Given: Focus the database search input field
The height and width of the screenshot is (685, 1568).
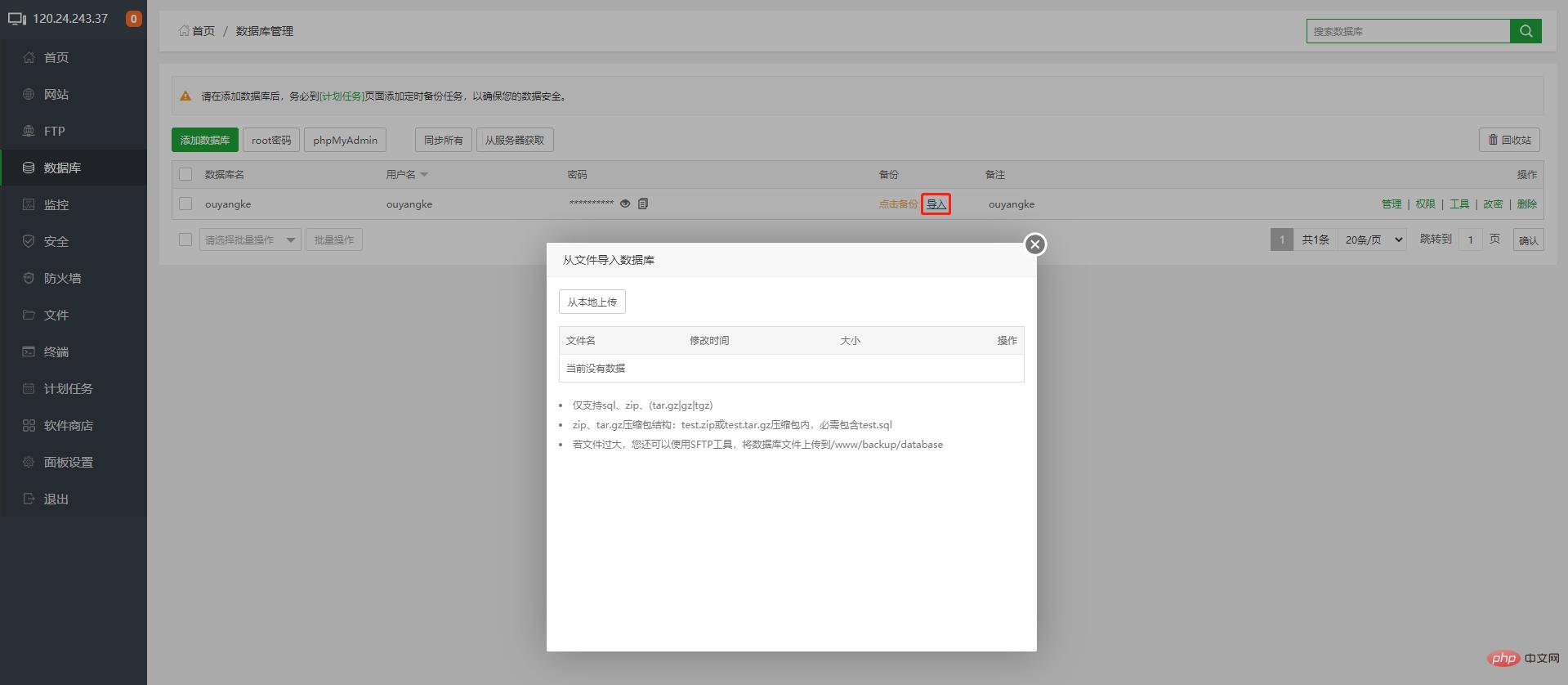Looking at the screenshot, I should point(1407,31).
